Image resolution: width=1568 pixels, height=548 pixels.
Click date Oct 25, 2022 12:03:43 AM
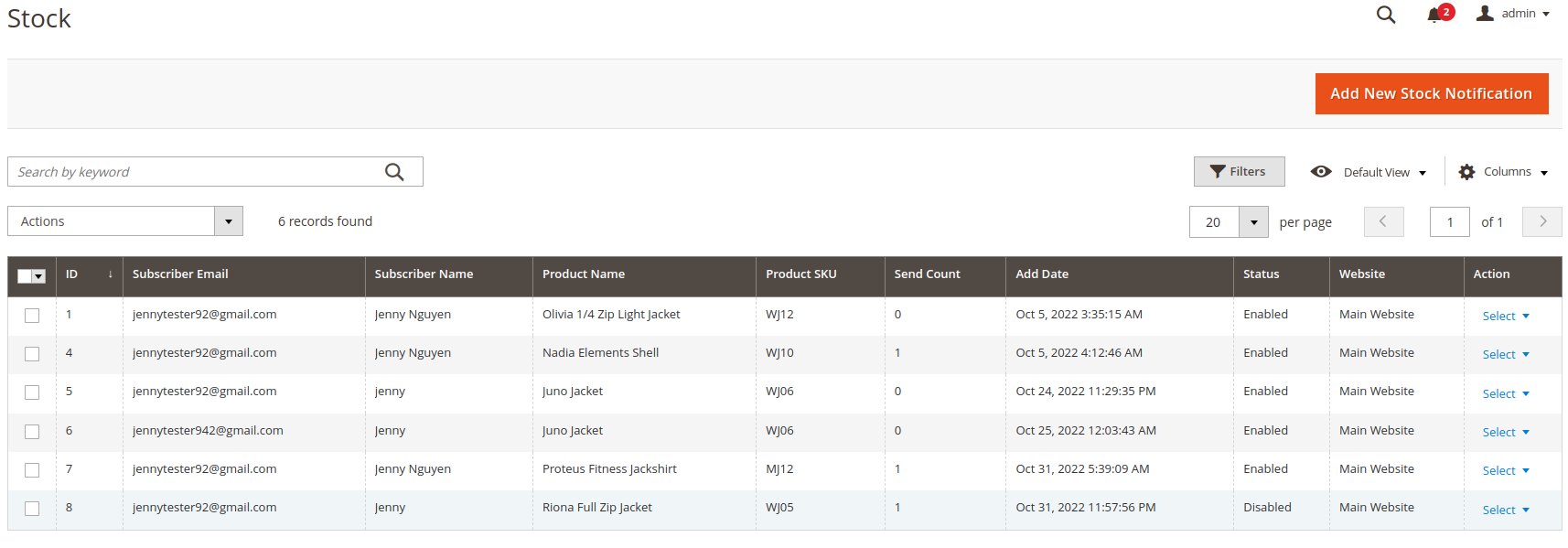[1086, 430]
